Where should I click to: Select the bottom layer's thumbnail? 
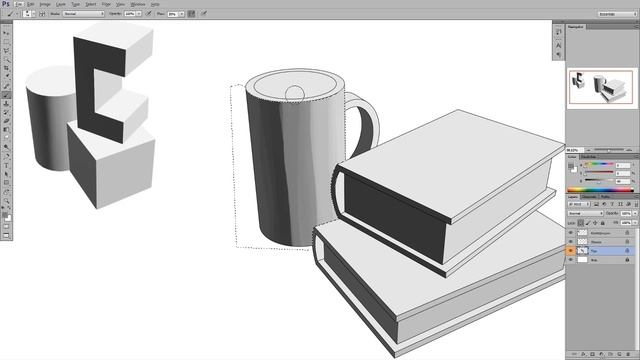point(582,260)
